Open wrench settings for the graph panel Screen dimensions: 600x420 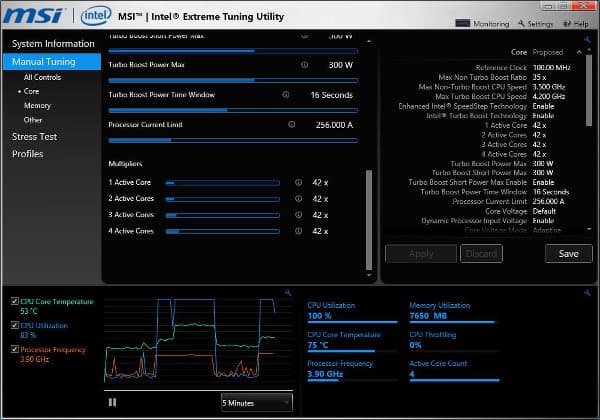click(x=288, y=293)
